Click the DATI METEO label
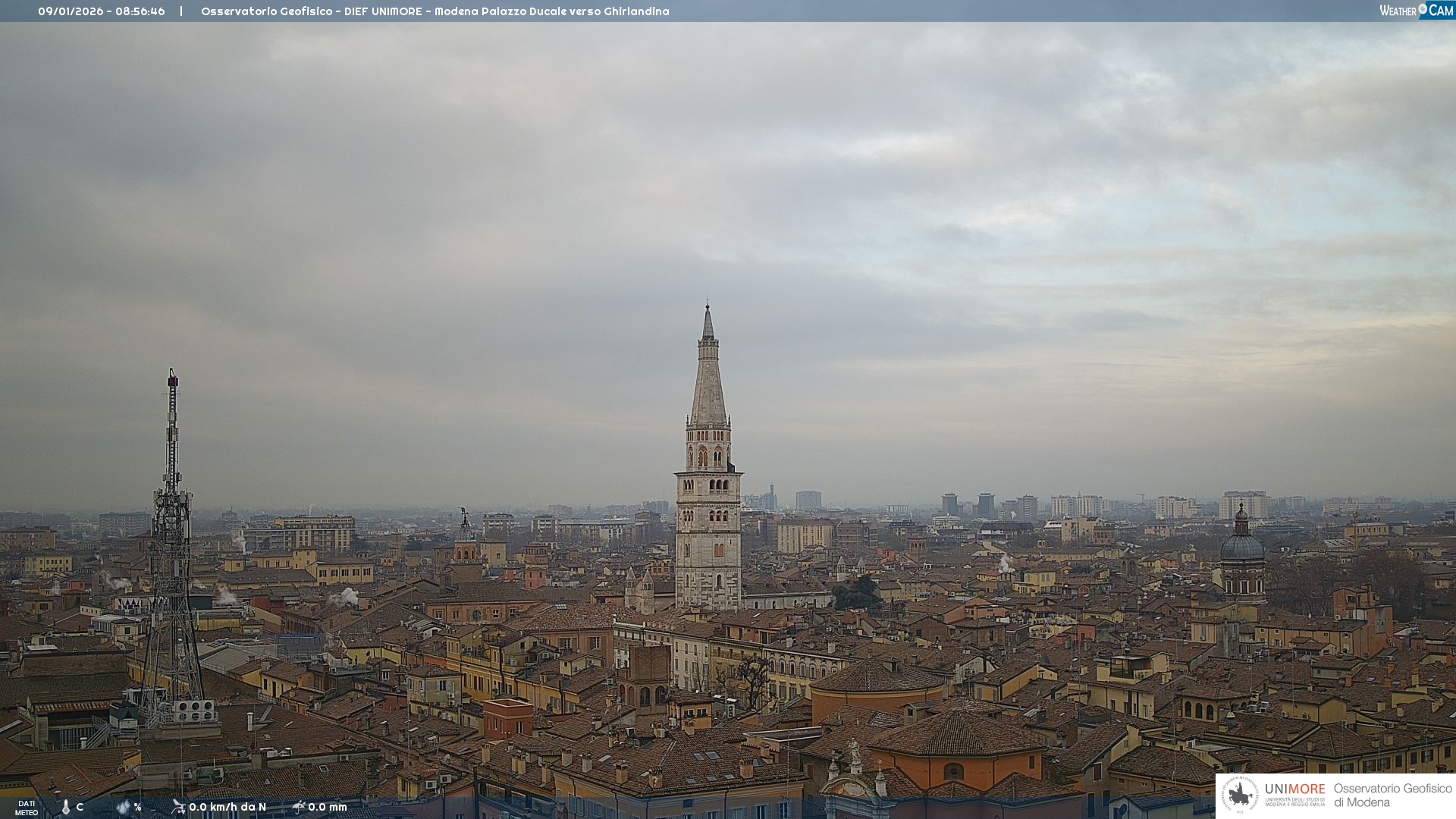1456x819 pixels. (x=27, y=808)
